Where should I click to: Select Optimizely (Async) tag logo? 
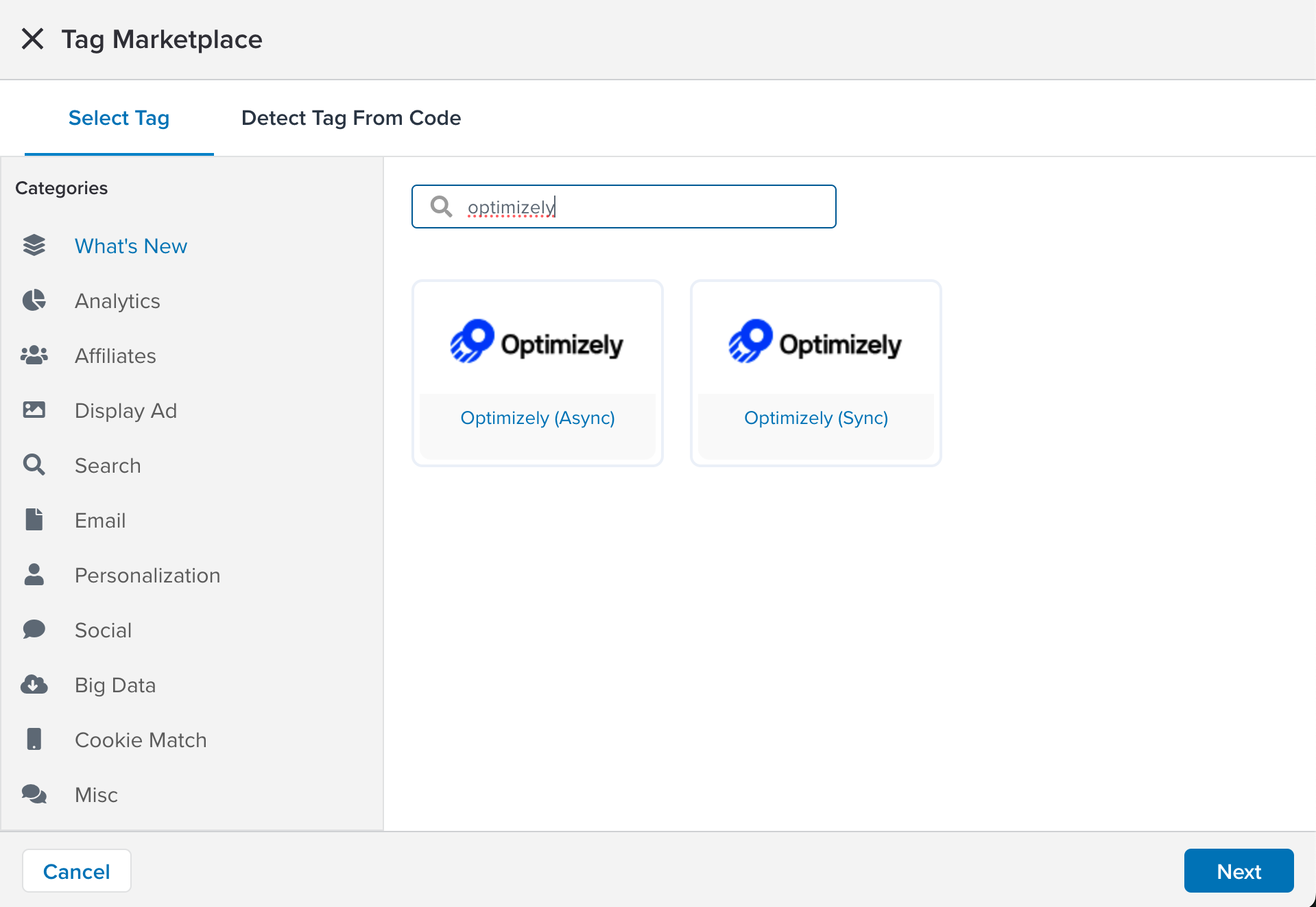[x=537, y=342]
